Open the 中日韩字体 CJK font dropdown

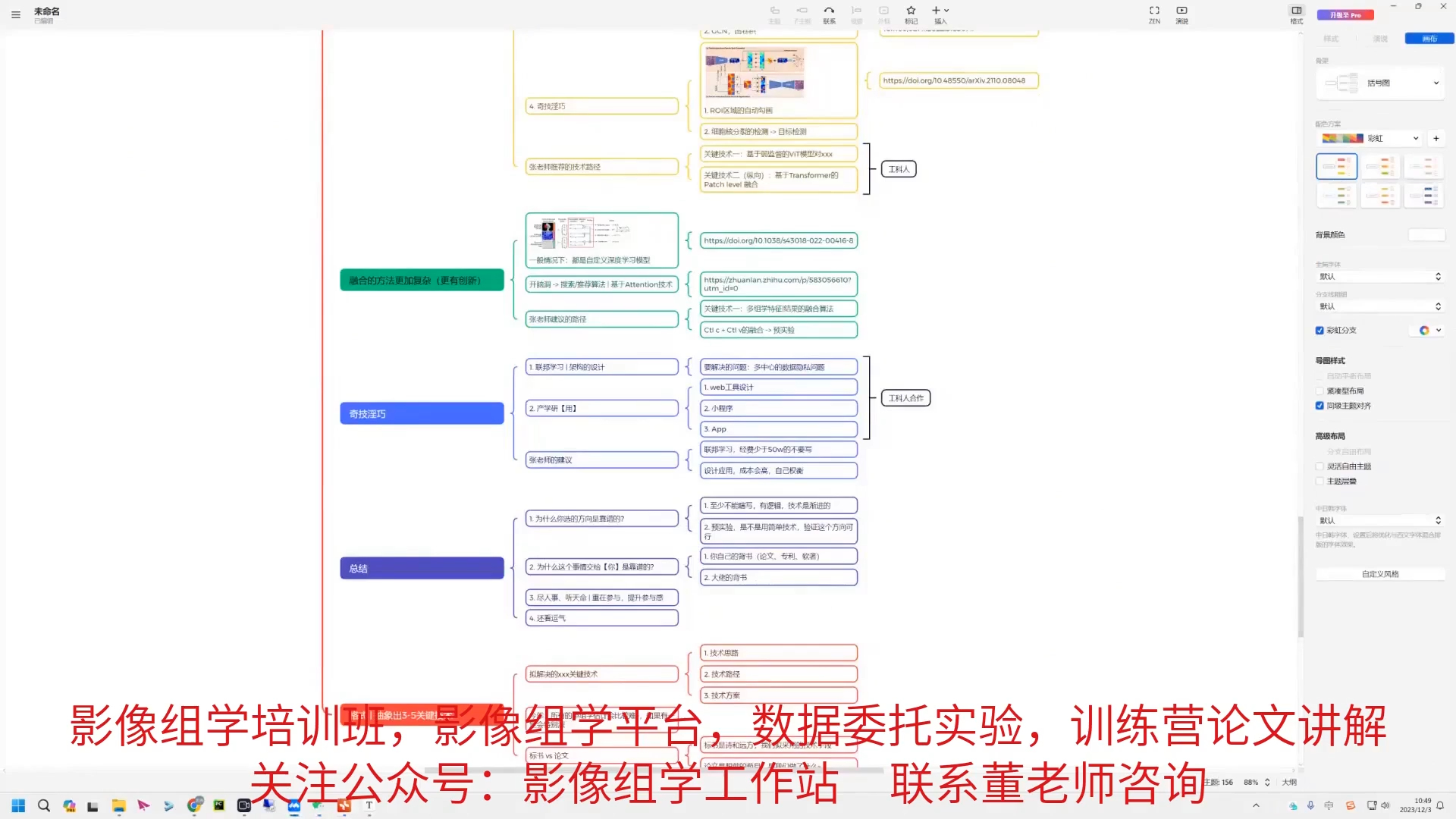(1380, 520)
